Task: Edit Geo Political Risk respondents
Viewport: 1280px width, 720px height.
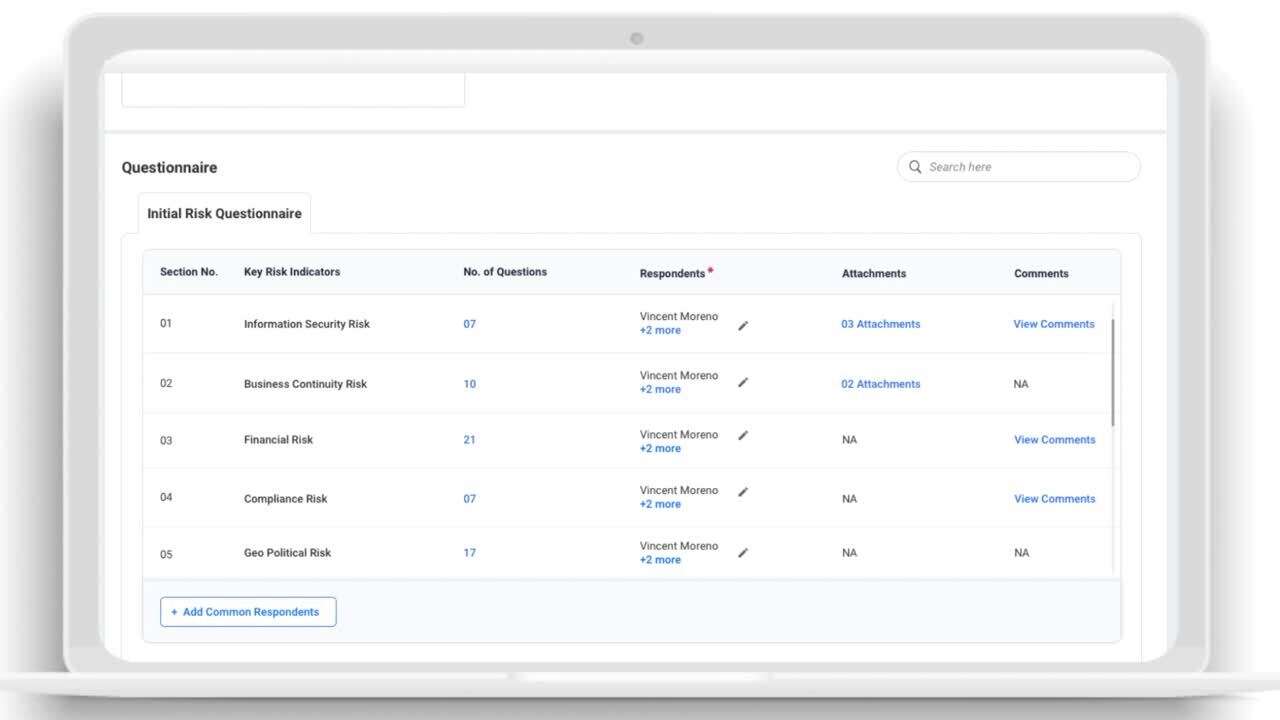Action: pos(743,552)
